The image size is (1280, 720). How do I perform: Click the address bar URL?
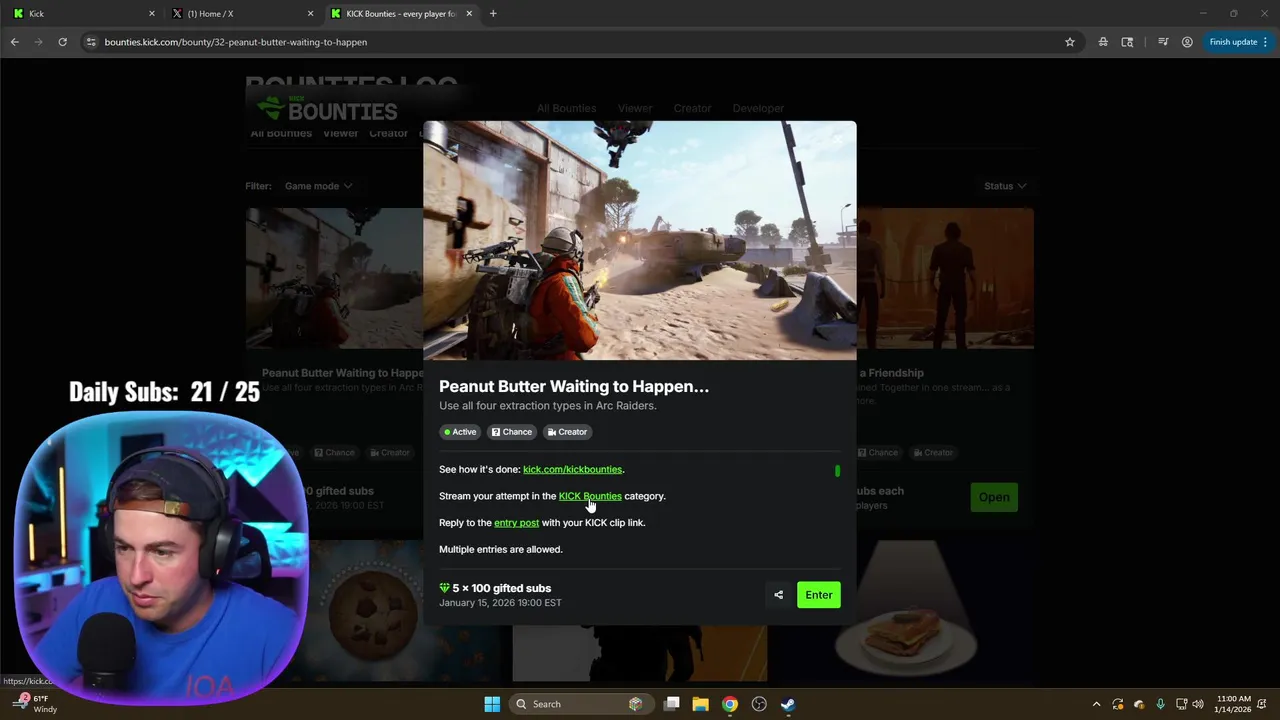pyautogui.click(x=236, y=42)
